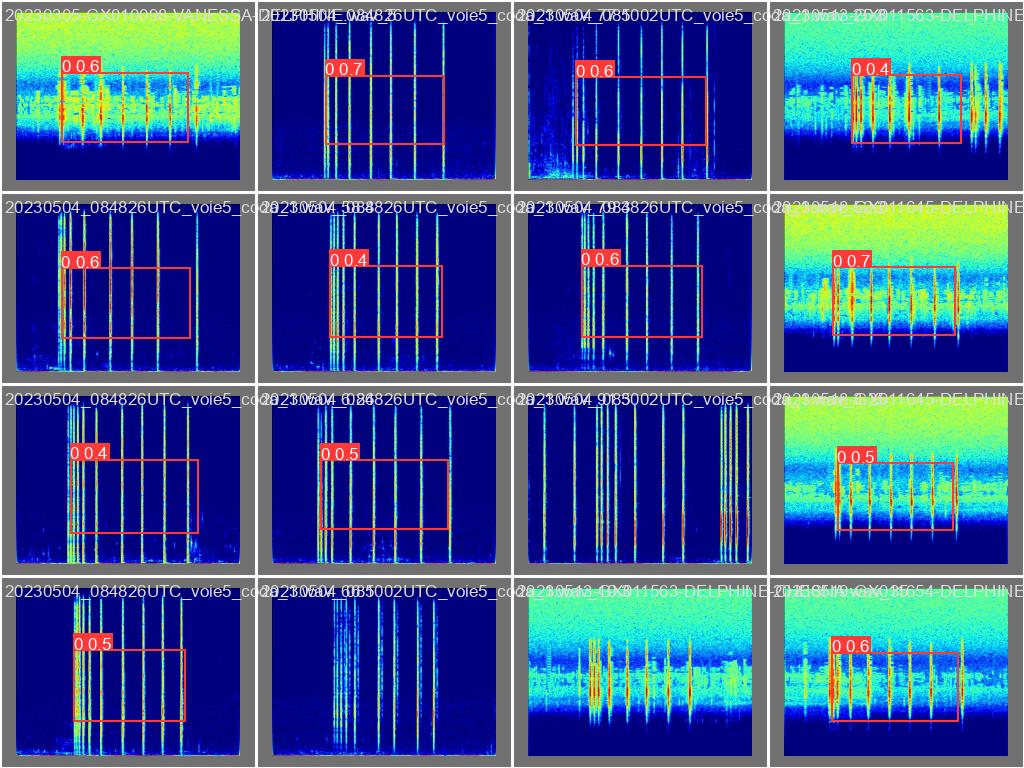1024x768 pixels.
Task: Click the 0 0.6 label in the first-row dark spectrogram
Action: [x=595, y=70]
